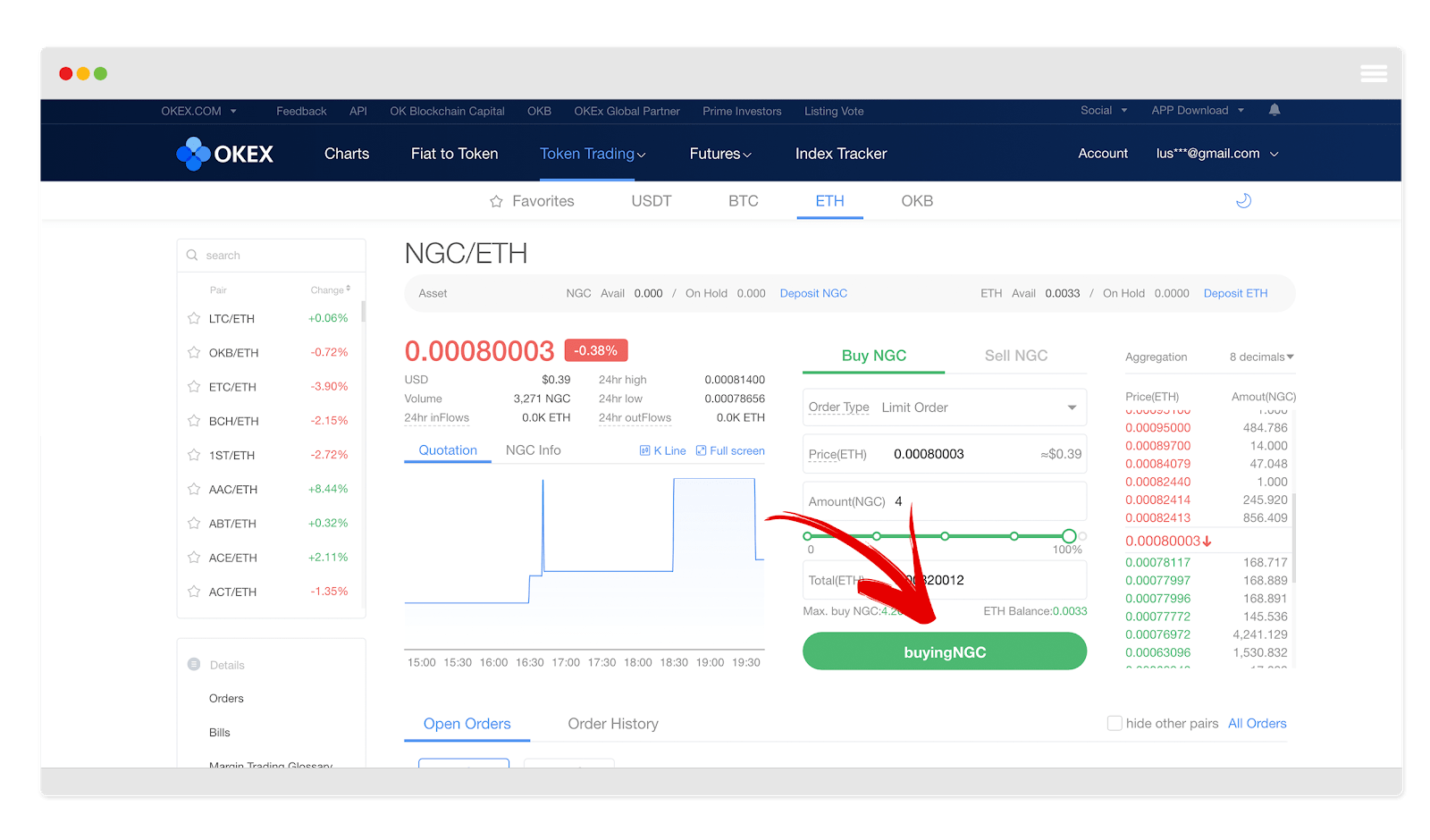Open the Order Type Limit Order dropdown
The image size is (1430, 840).
click(x=945, y=407)
